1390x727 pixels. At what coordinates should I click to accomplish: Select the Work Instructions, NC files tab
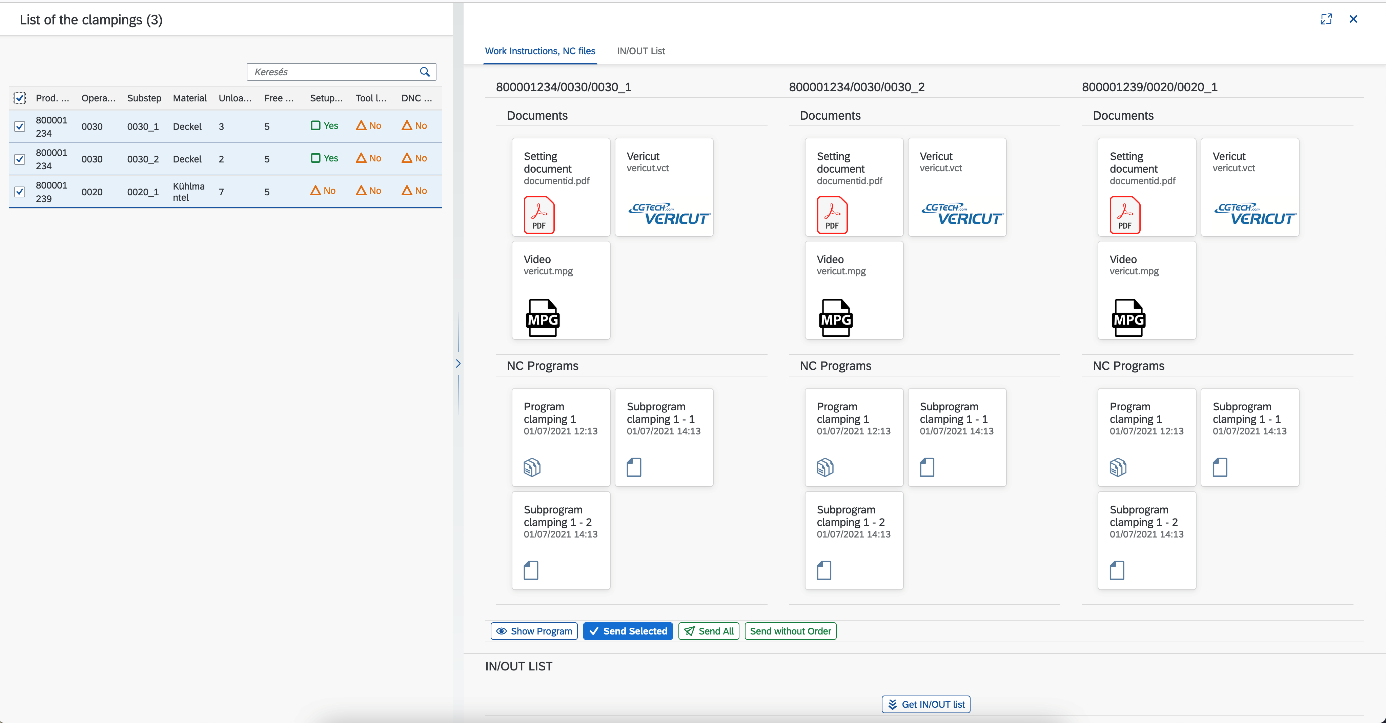coord(540,51)
